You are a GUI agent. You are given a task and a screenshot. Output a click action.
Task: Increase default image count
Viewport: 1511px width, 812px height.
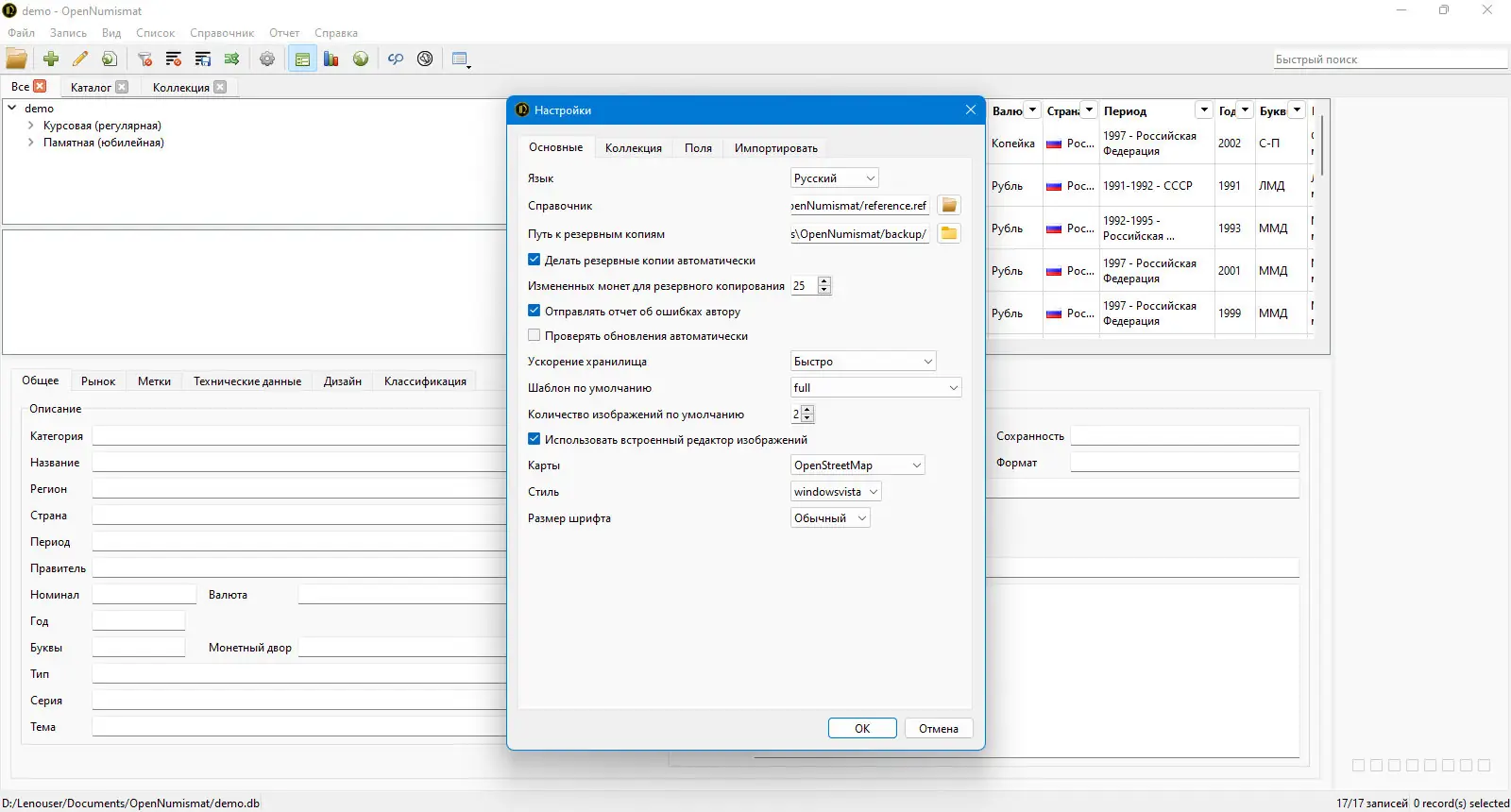807,409
